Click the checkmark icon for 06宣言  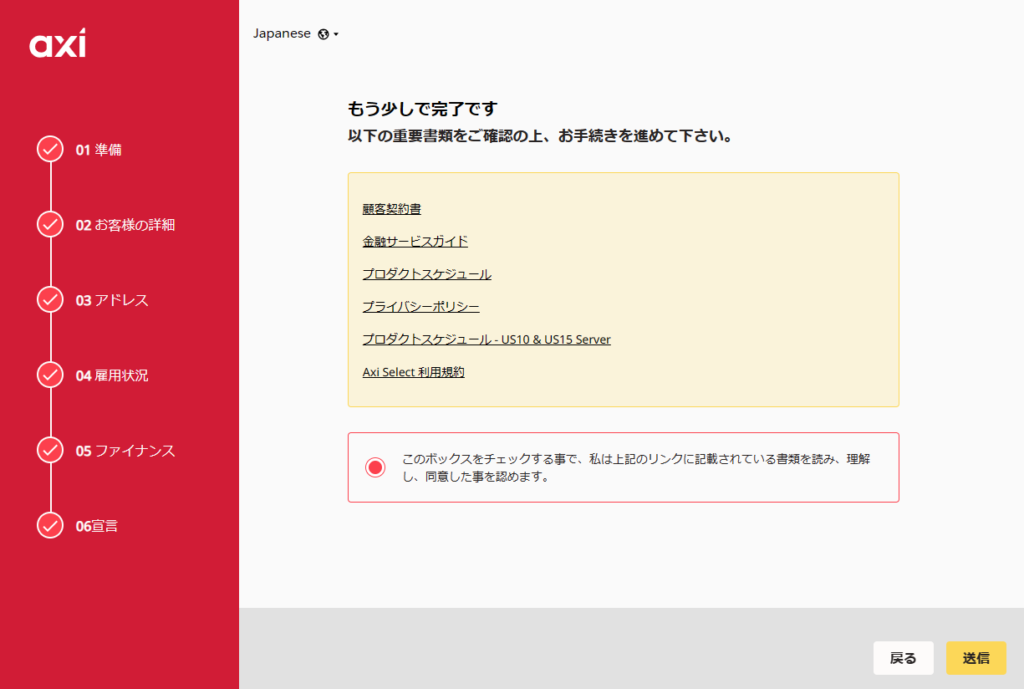point(50,525)
